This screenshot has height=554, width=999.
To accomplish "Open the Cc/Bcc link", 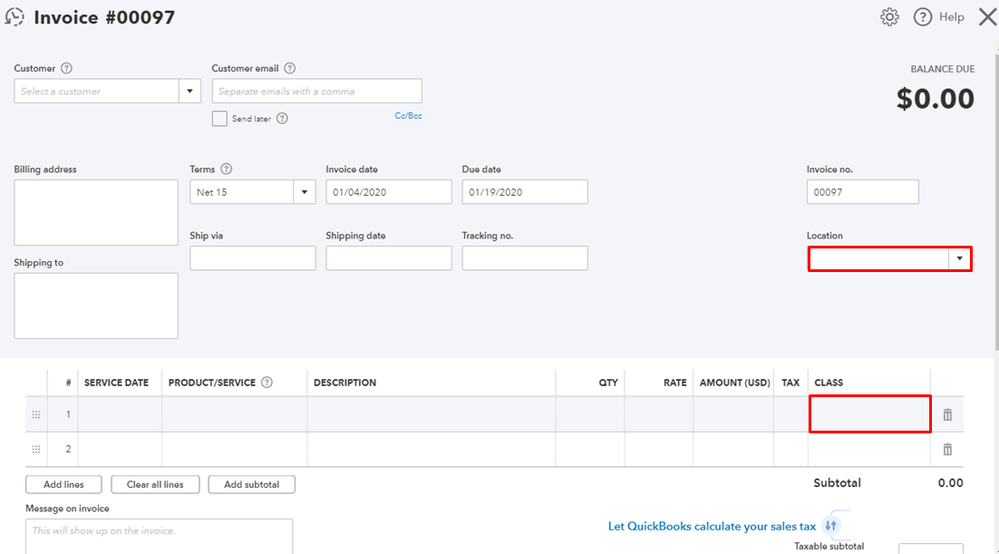I will [408, 116].
